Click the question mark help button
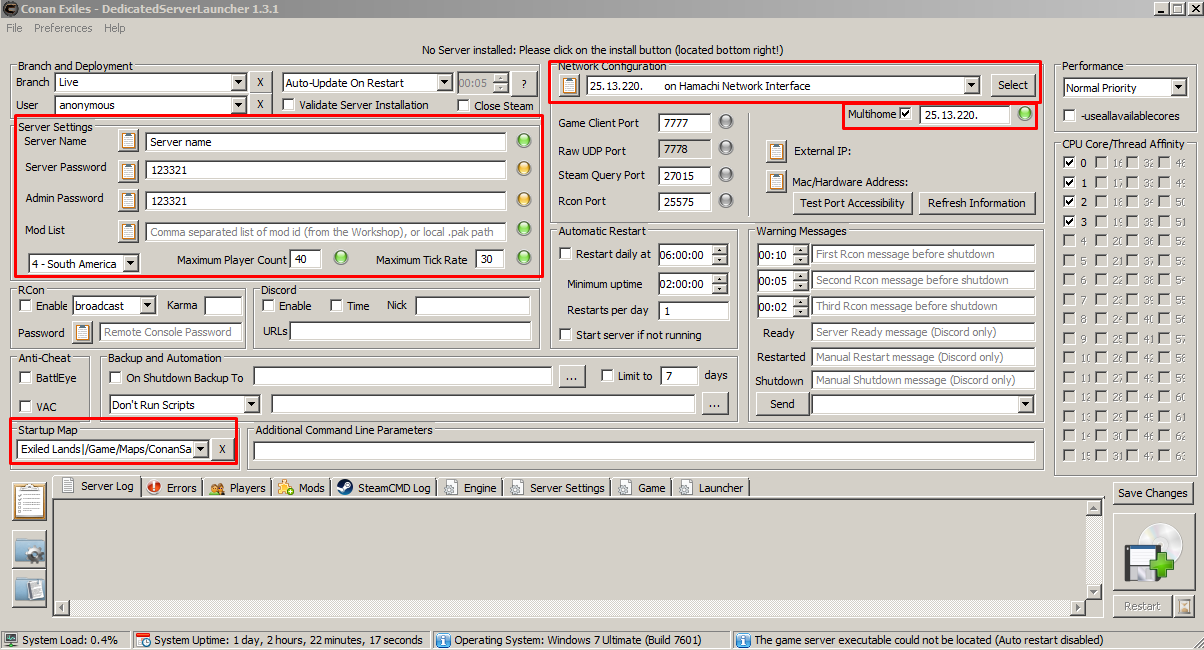Image resolution: width=1204 pixels, height=650 pixels. [x=524, y=83]
